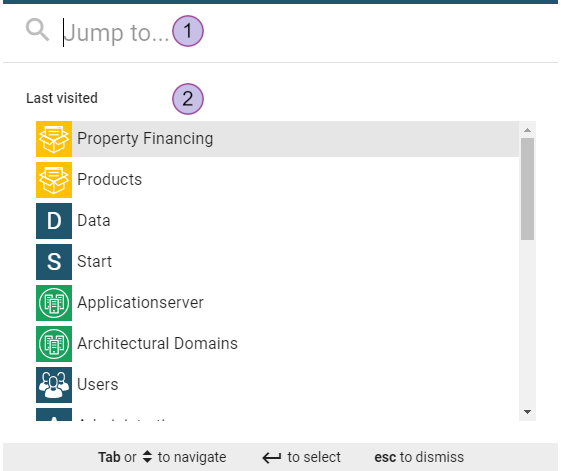Click the green Applicationserver server icon
561x471 pixels.
(x=54, y=303)
